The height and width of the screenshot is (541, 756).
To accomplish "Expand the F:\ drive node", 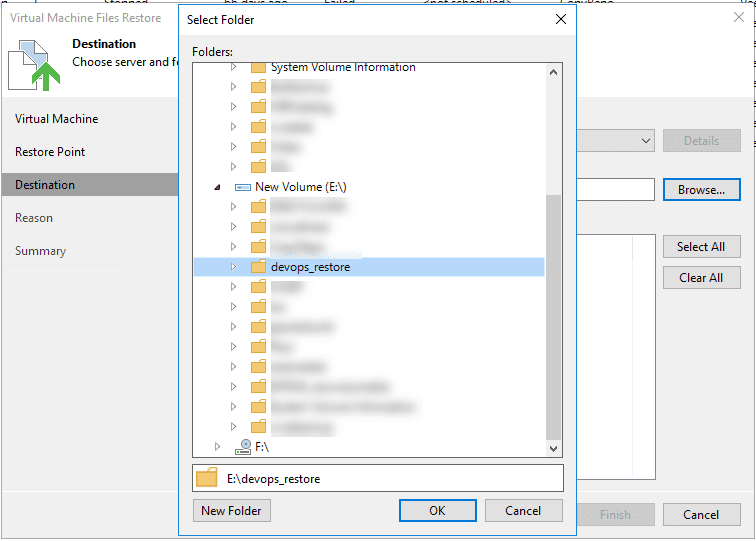I will tap(217, 446).
